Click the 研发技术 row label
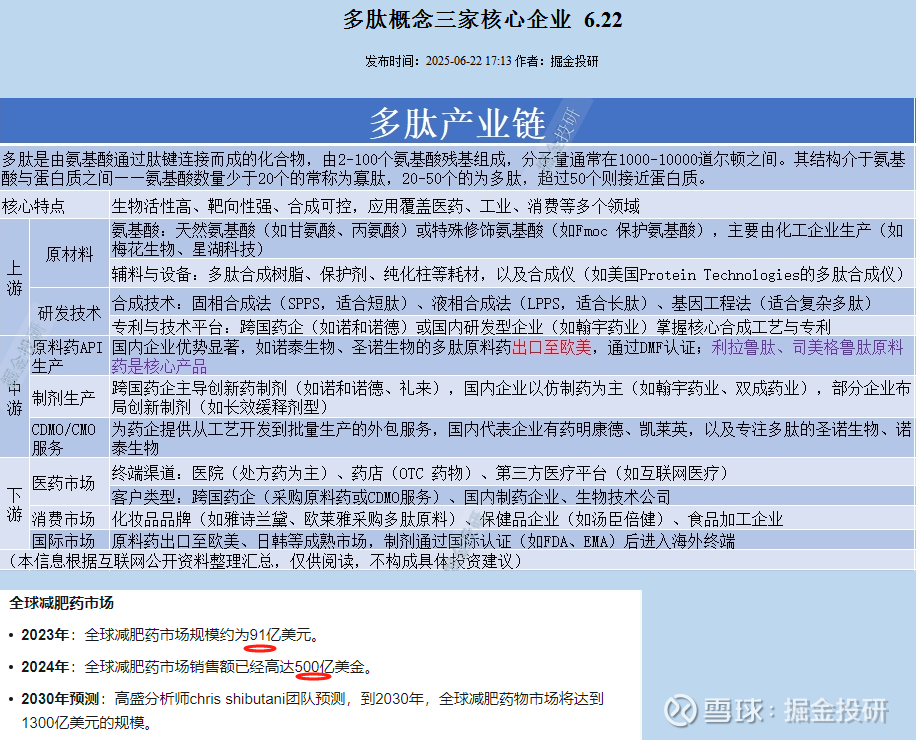Viewport: 916px width, 740px height. coord(70,312)
